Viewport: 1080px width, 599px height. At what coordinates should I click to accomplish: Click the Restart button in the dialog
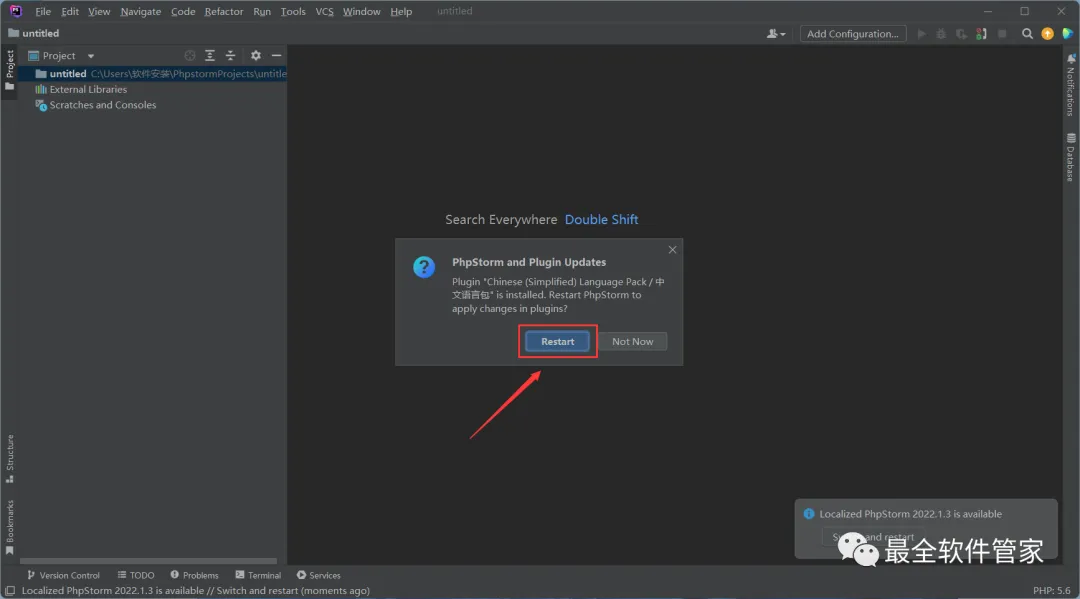point(557,341)
